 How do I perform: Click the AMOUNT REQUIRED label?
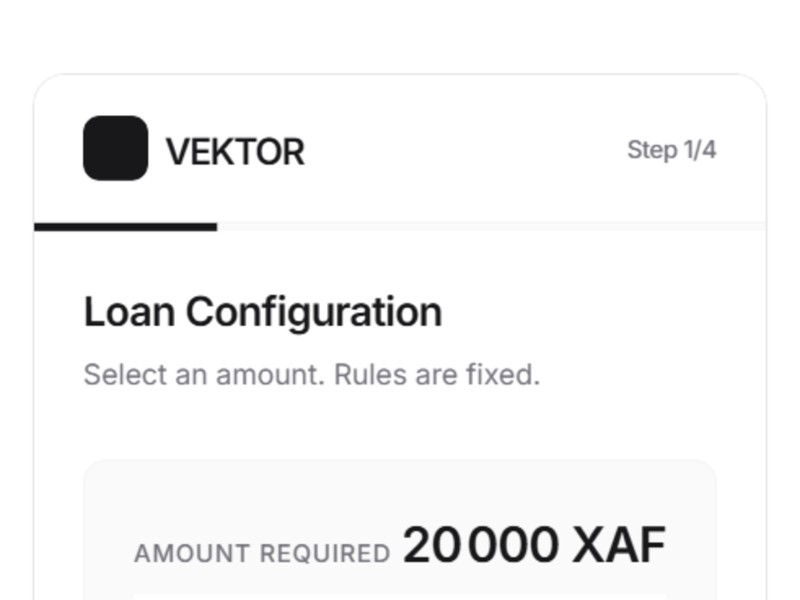(x=262, y=554)
